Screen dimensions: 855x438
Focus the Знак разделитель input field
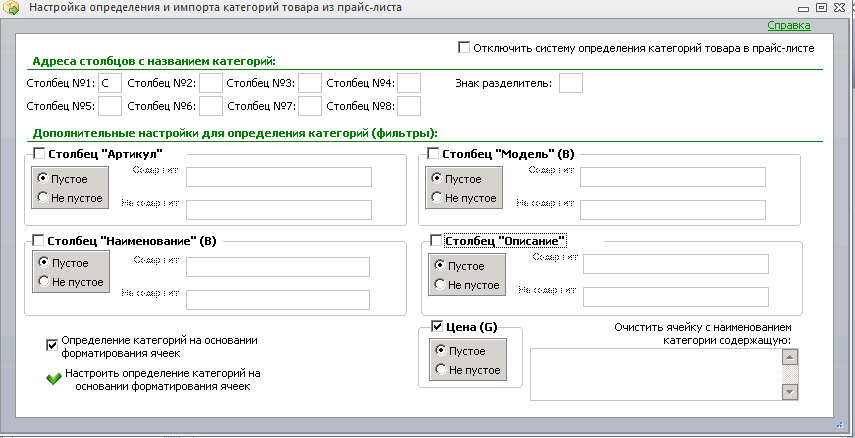(x=571, y=83)
